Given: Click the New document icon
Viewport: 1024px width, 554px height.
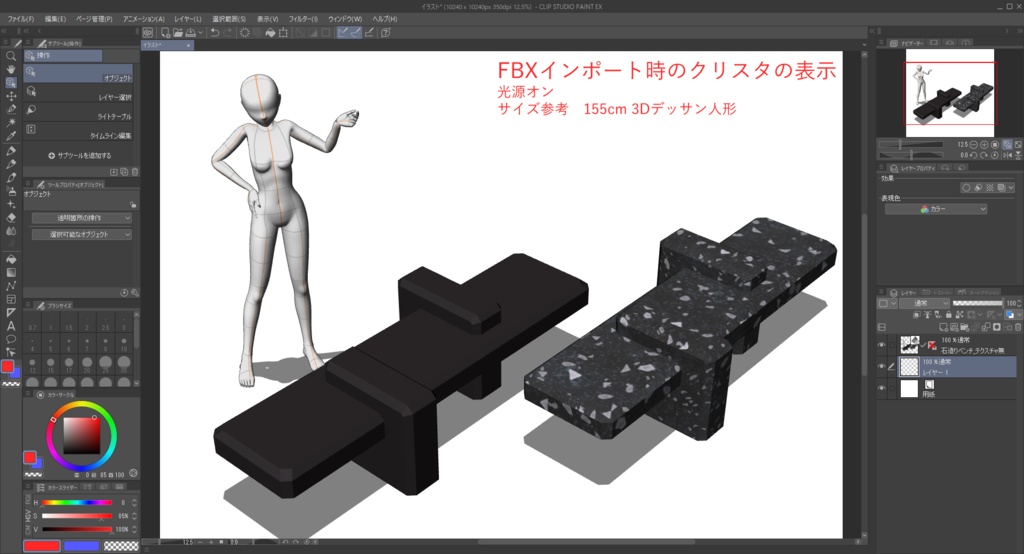Looking at the screenshot, I should click(x=165, y=32).
